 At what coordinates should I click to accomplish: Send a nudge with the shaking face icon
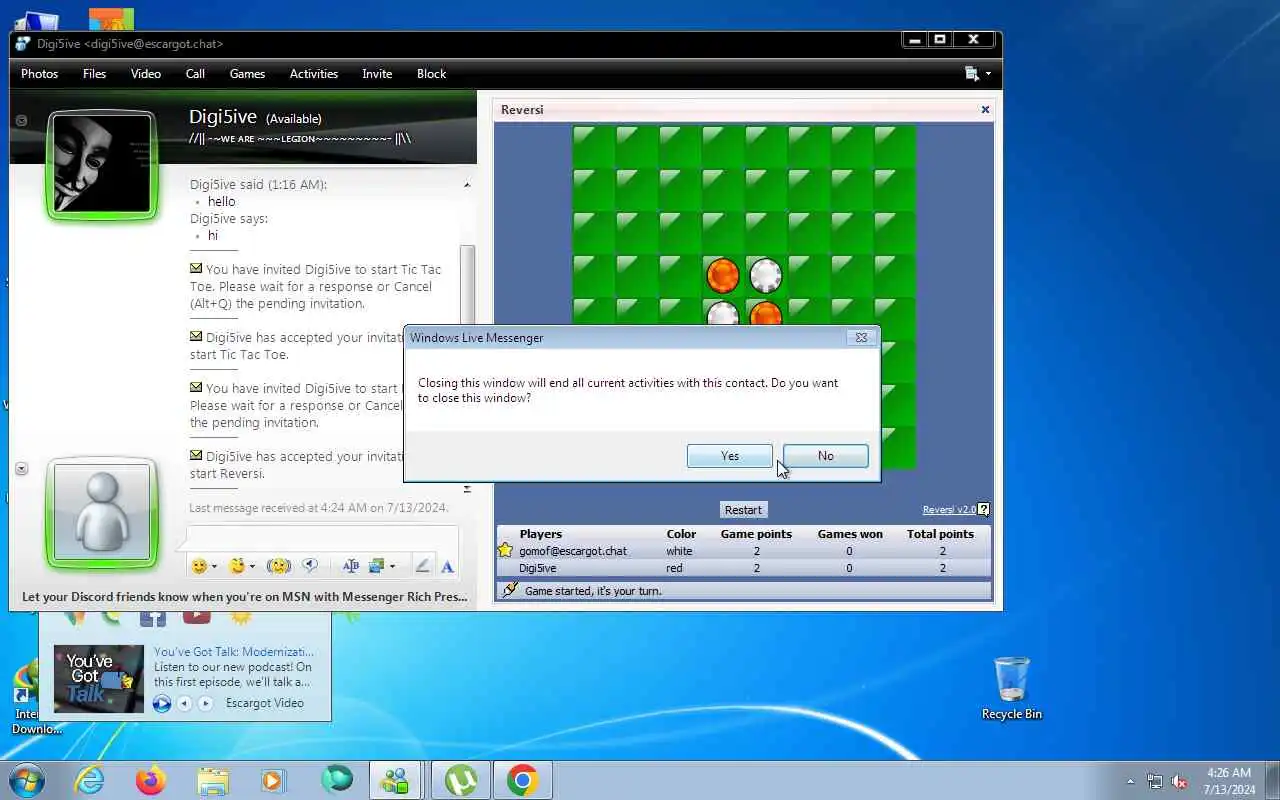(x=279, y=566)
